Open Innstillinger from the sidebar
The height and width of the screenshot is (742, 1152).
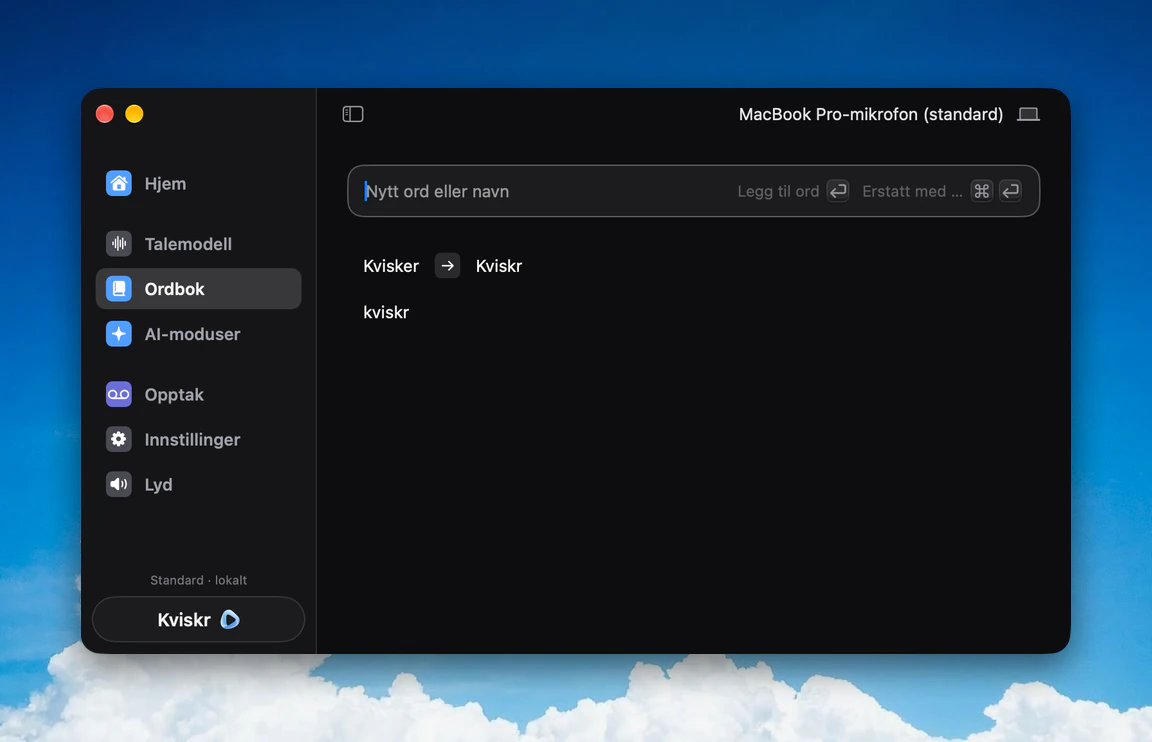(x=198, y=439)
